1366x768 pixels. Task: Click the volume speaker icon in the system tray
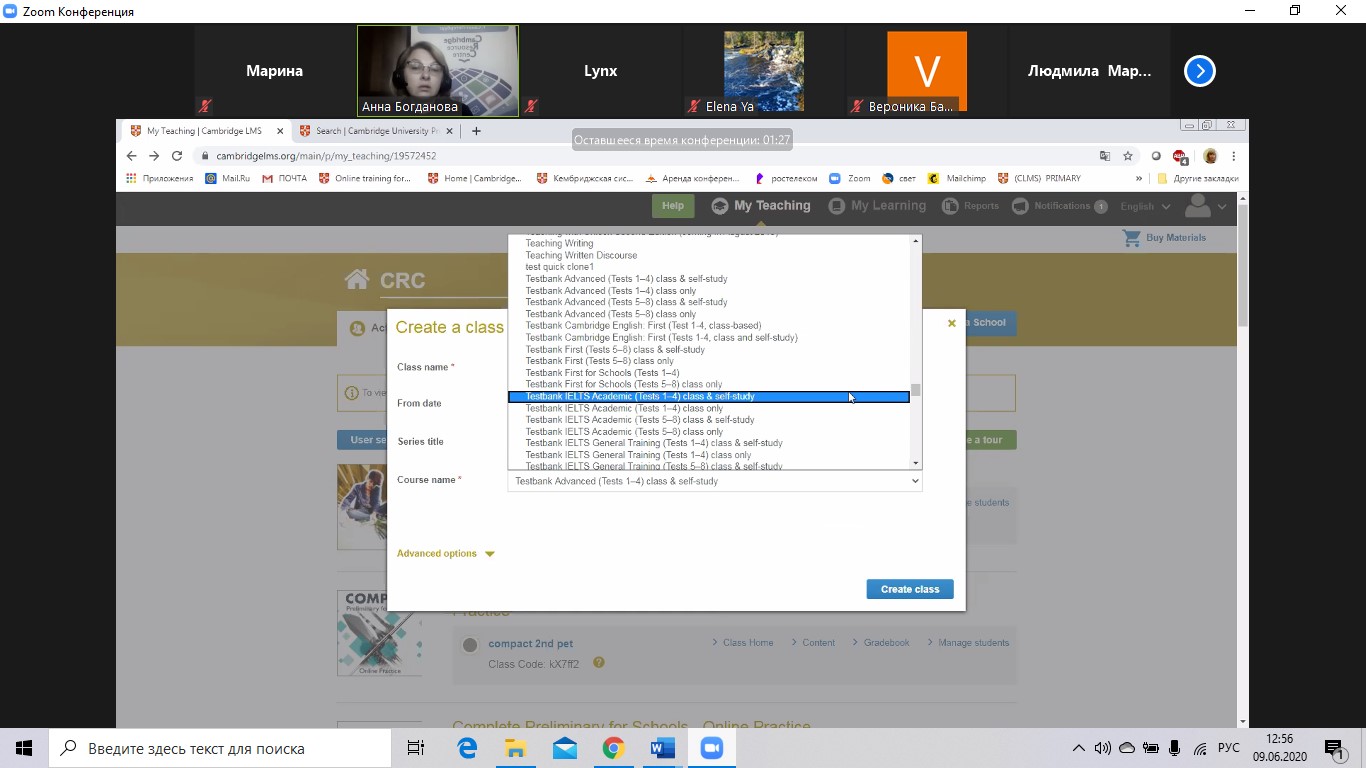(x=1103, y=748)
